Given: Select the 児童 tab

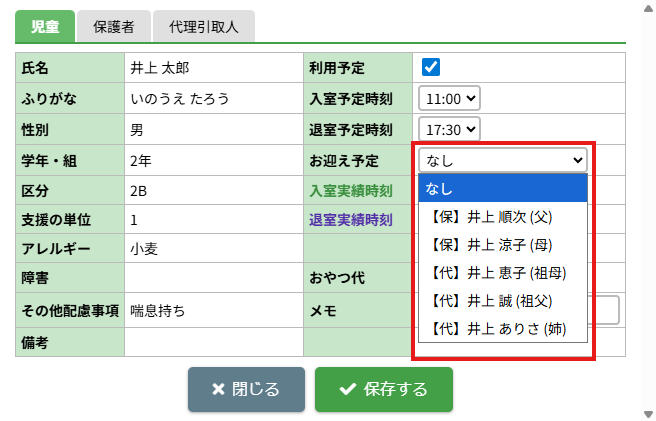Looking at the screenshot, I should click(x=45, y=27).
